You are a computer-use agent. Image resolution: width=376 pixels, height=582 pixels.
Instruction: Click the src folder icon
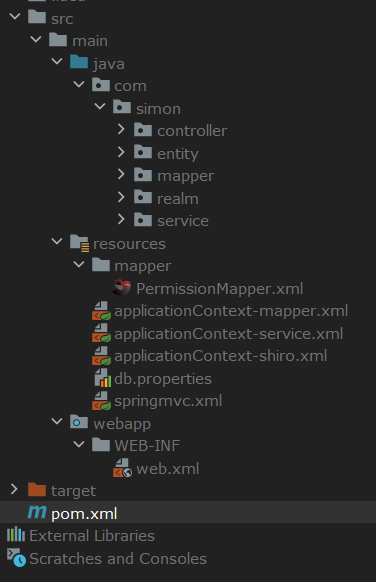pos(37,17)
